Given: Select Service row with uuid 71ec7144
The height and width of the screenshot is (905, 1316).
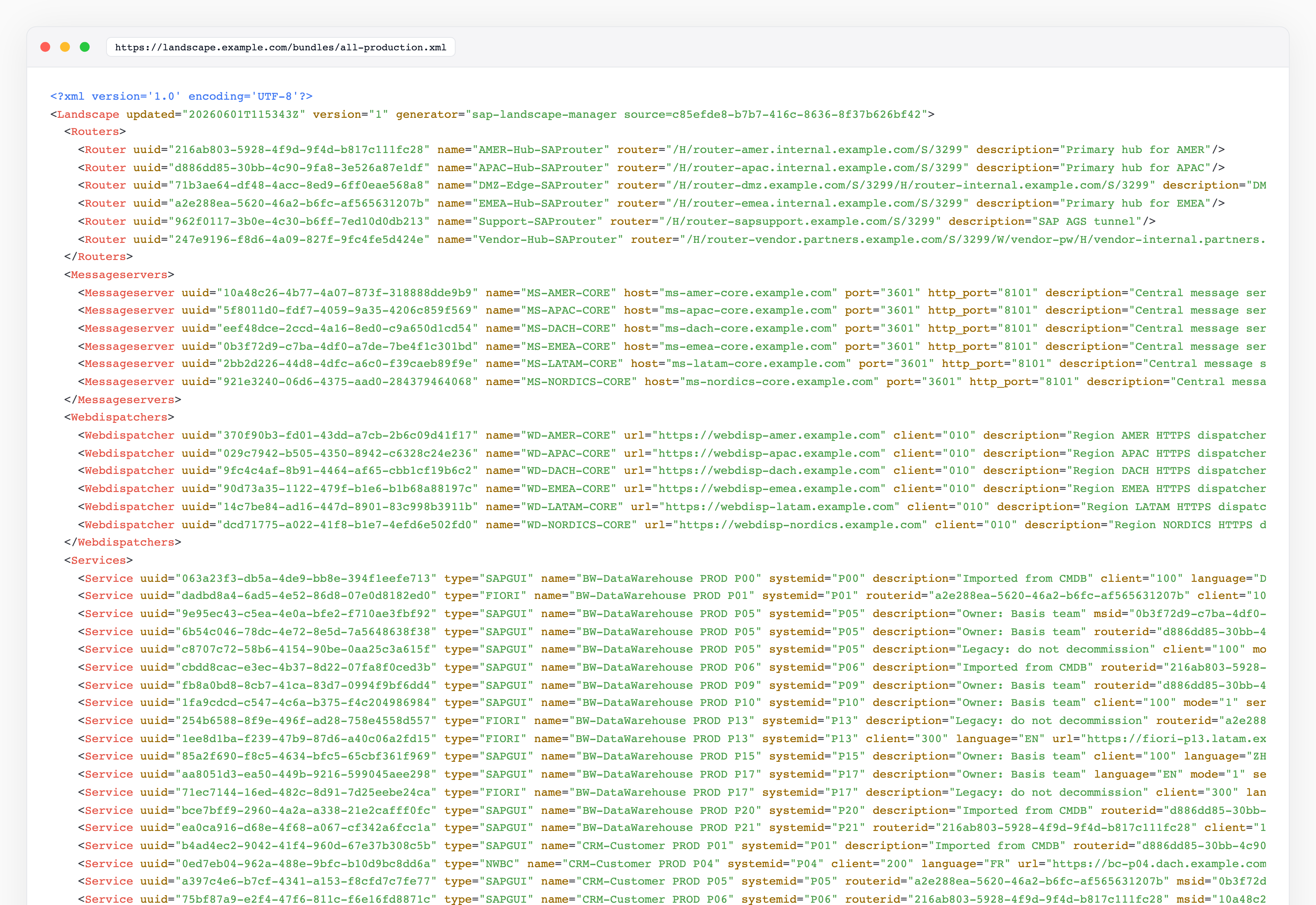Looking at the screenshot, I should click(671, 793).
